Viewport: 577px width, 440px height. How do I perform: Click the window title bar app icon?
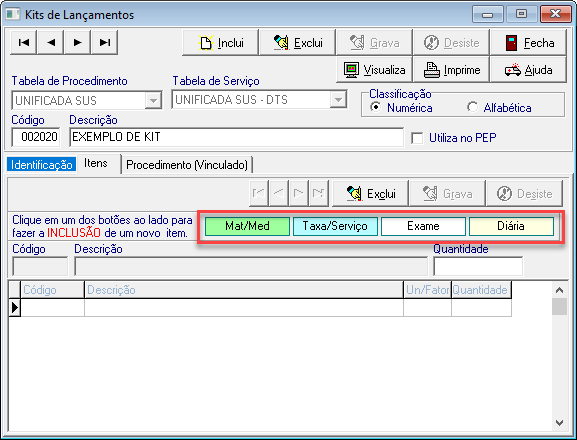click(x=13, y=14)
